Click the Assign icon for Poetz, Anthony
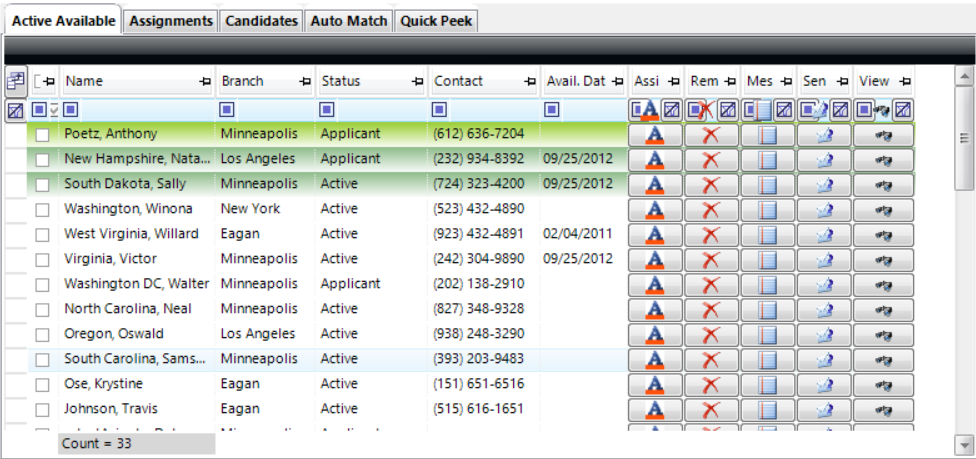The image size is (976, 459). pyautogui.click(x=655, y=134)
